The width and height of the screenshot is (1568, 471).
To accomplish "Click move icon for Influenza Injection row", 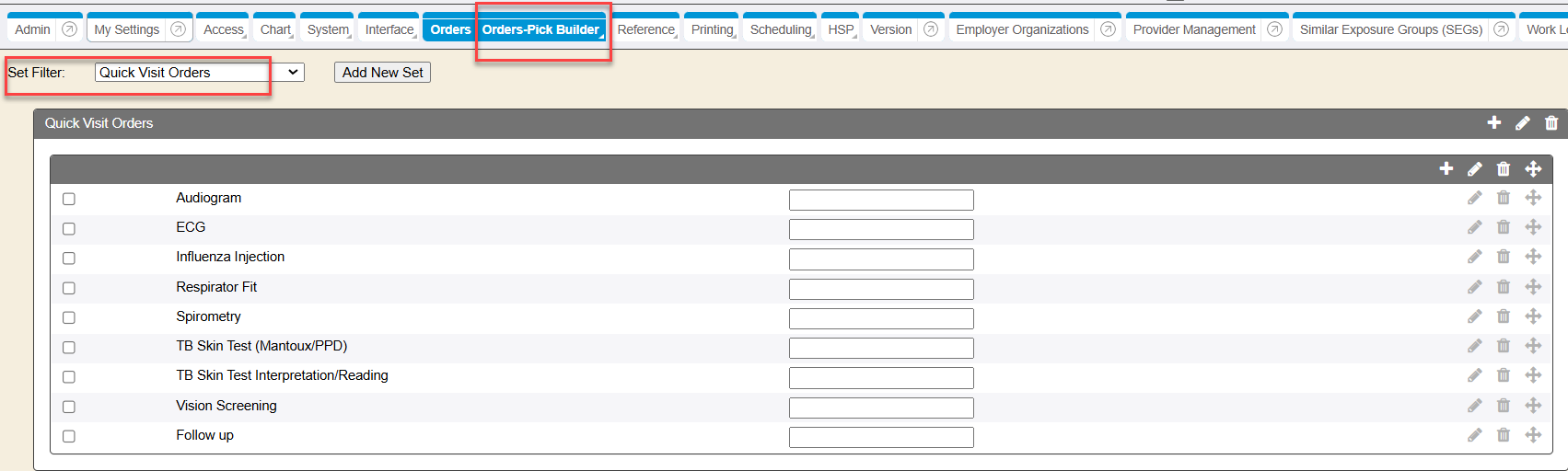I will (1532, 257).
